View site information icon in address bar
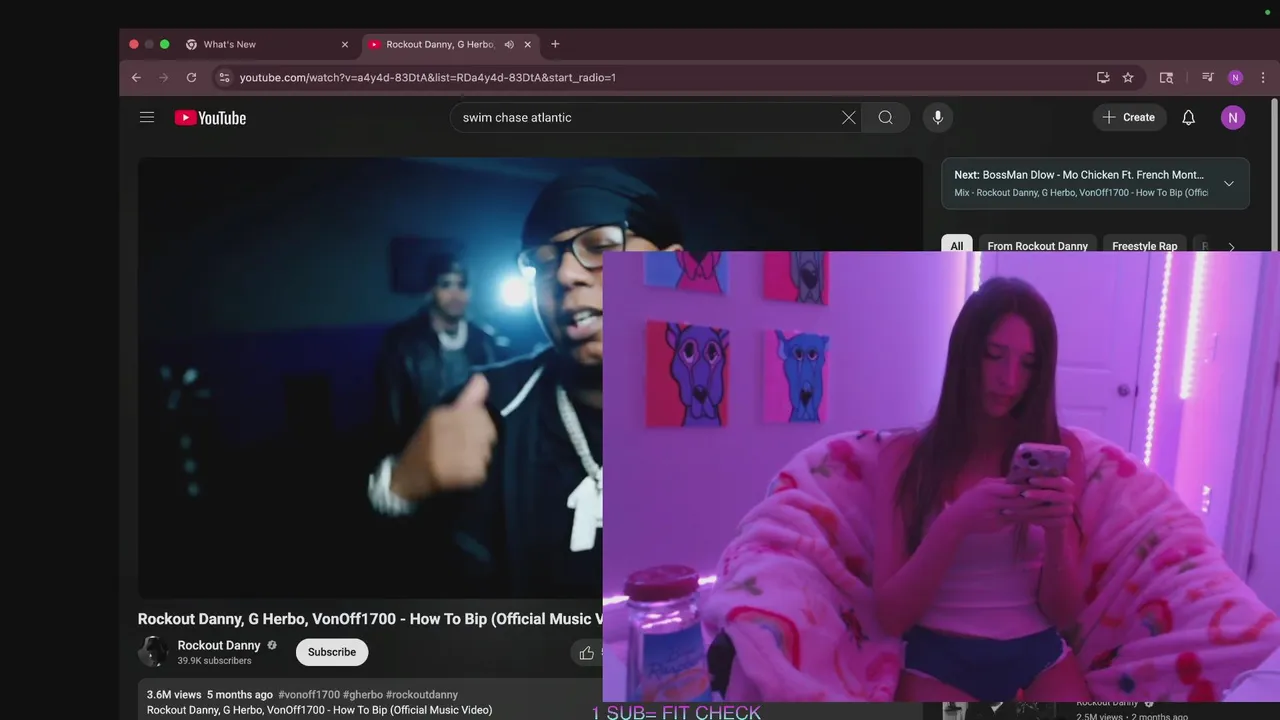The width and height of the screenshot is (1280, 720). coord(224,77)
